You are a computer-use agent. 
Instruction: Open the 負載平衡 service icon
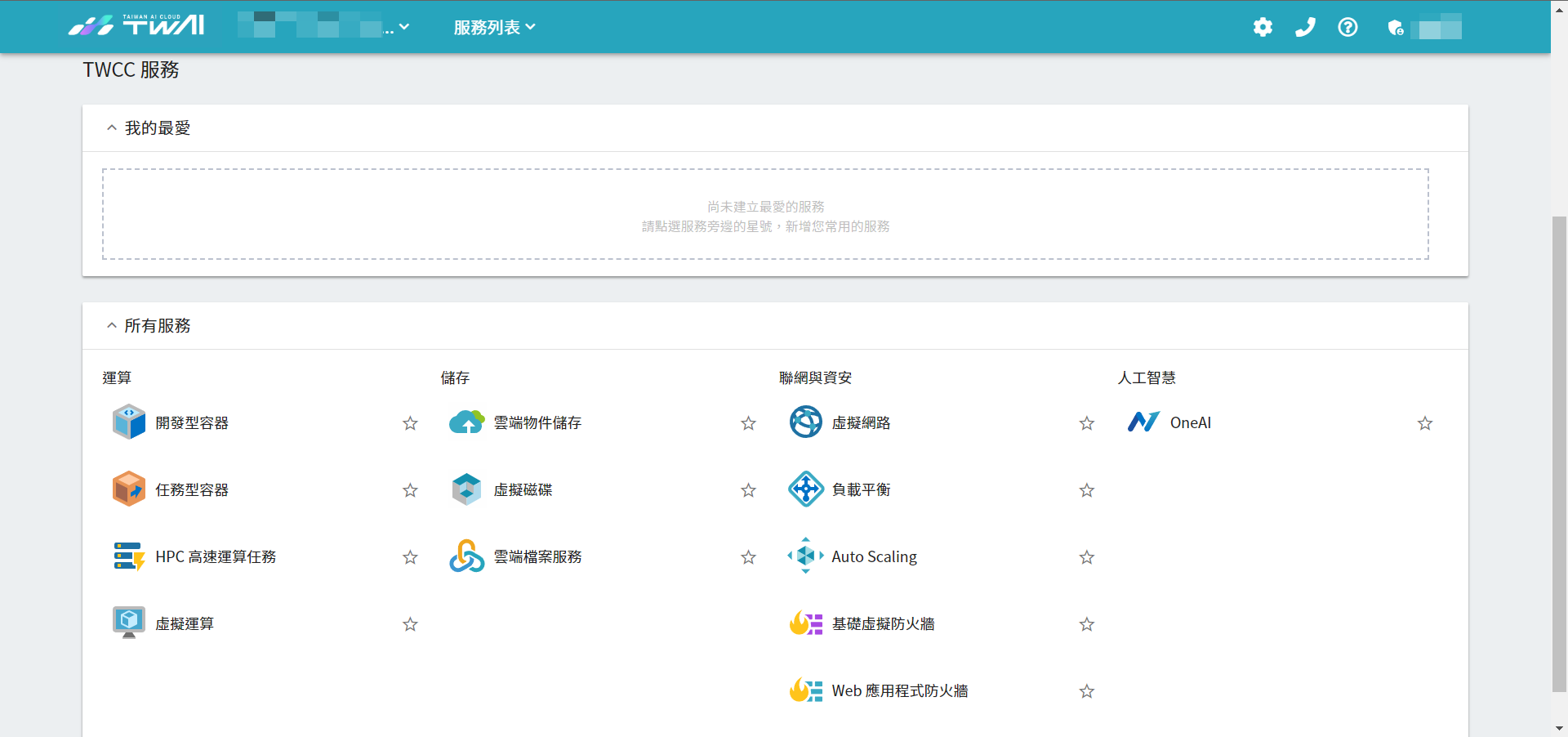[805, 489]
